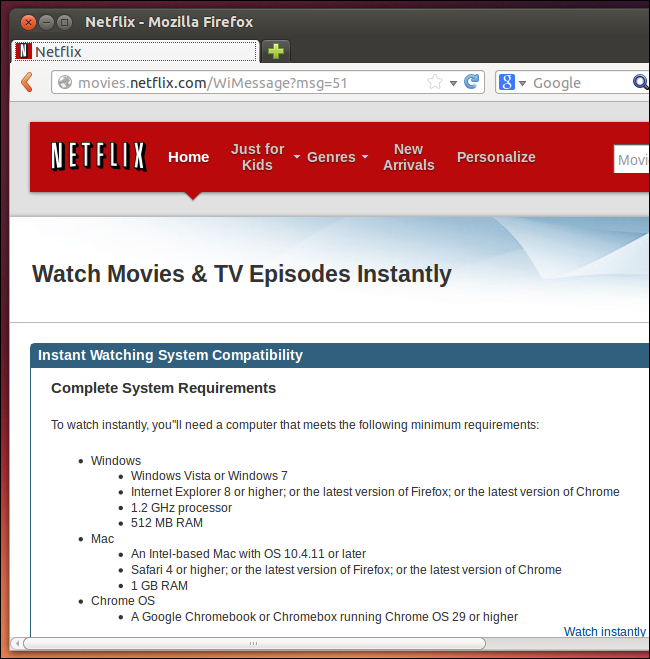
Task: Click the magnifier icon in the Google search bar
Action: pos(641,82)
